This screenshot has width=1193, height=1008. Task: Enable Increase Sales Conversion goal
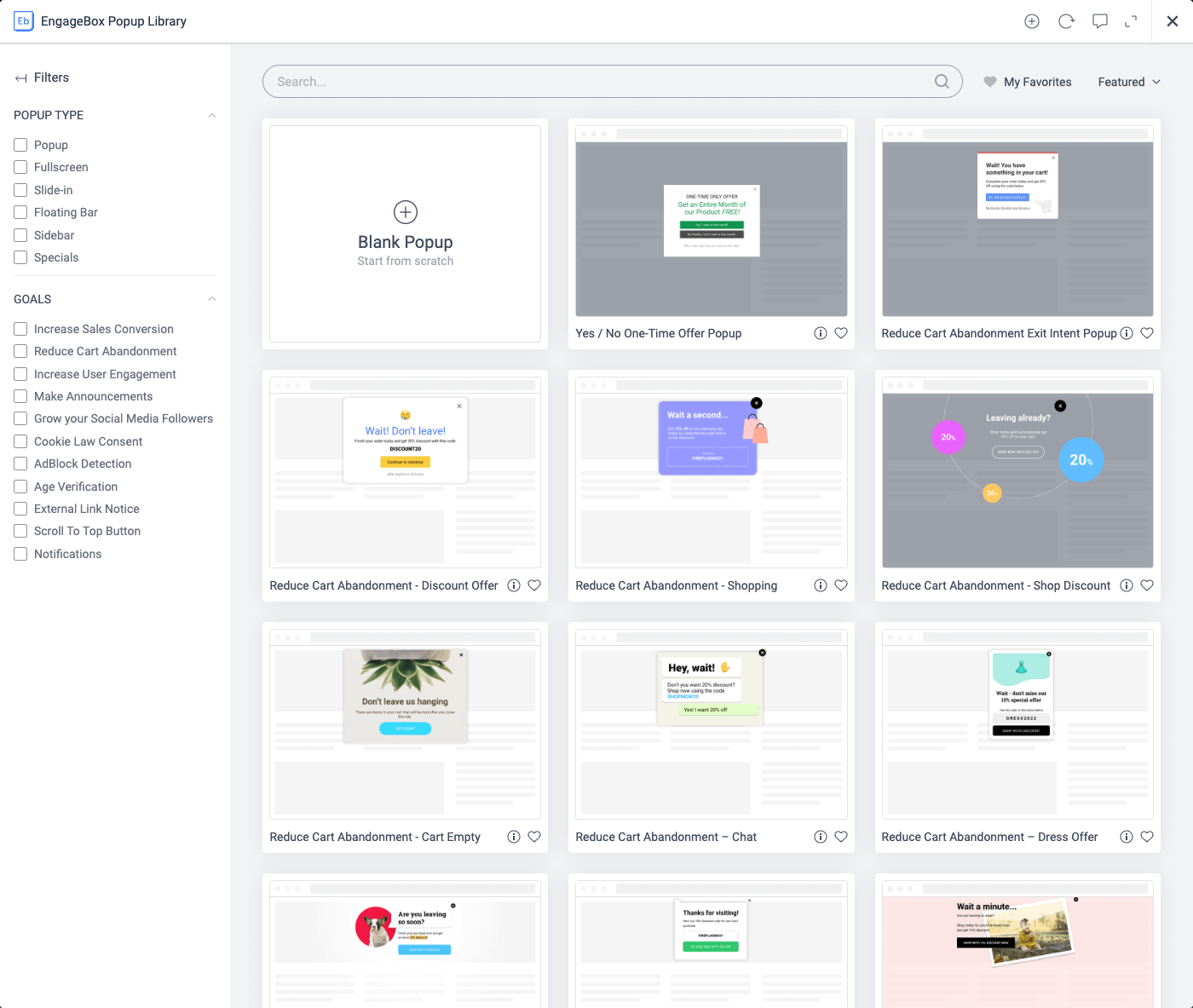pos(20,329)
